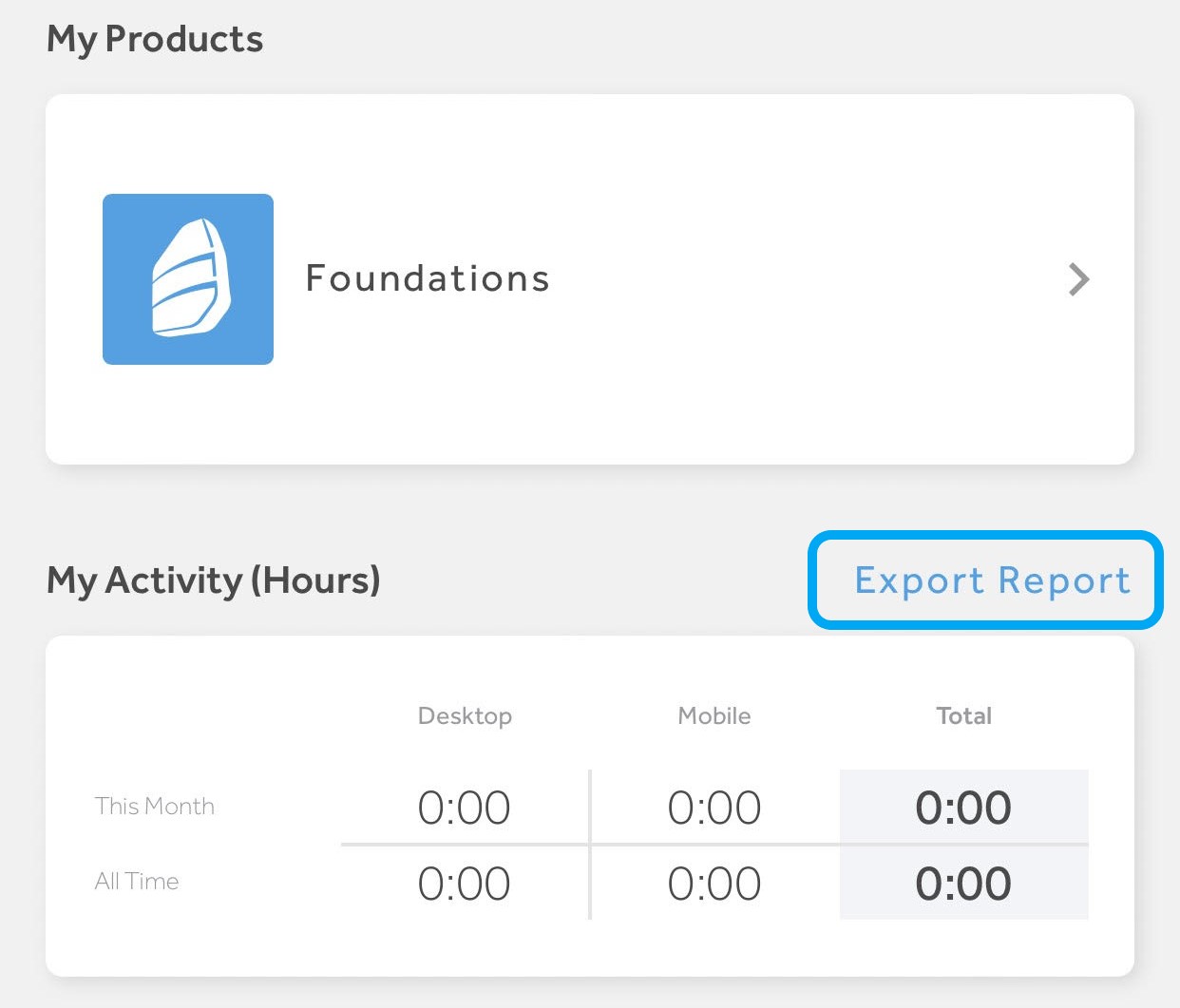This screenshot has width=1180, height=1008.
Task: Click the Foundations product name
Action: tap(428, 278)
